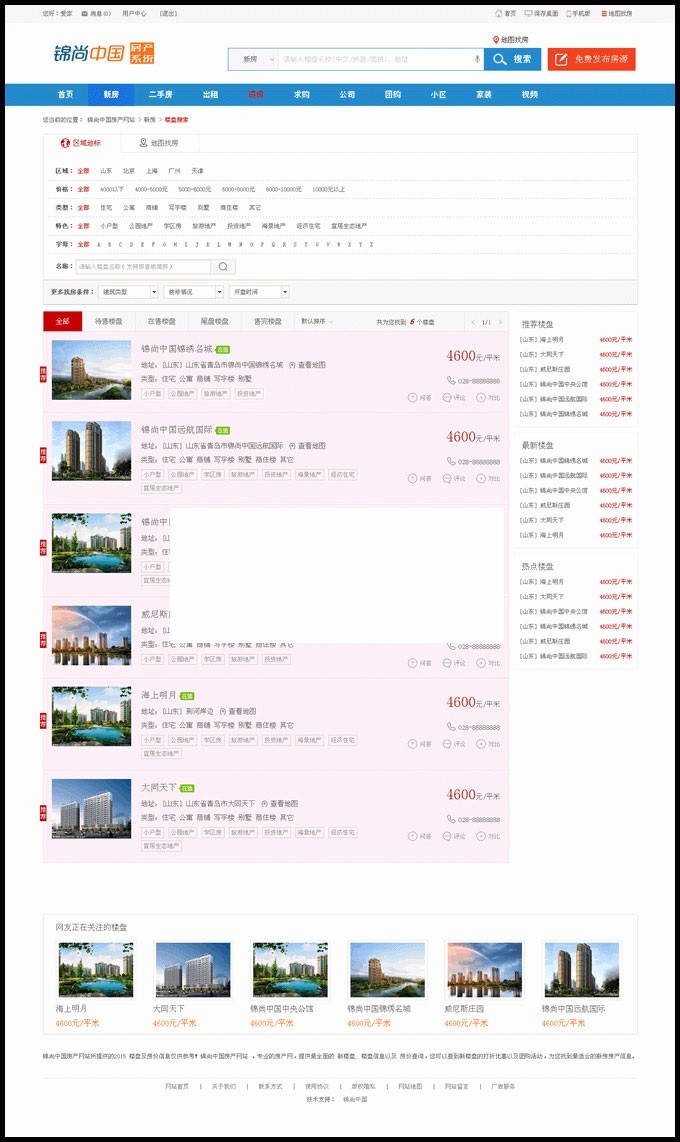
Task: Click 查看地图 for 锦尚中国锦绣名城 listing
Action: coord(308,365)
